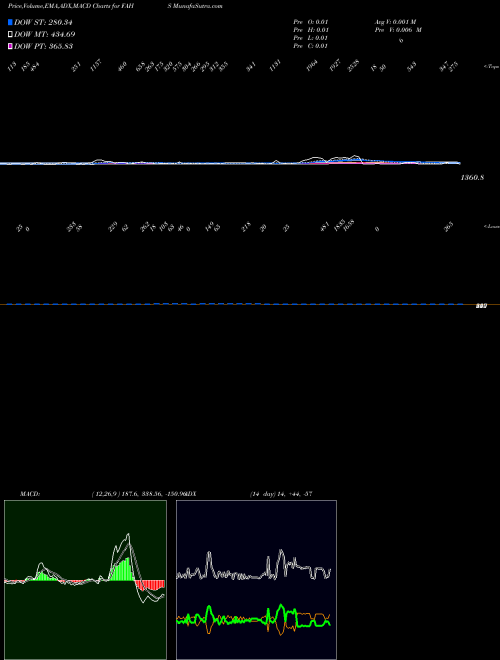Viewport: 500px width, 660px height.
Task: Click the 'Pre O: 0.01' open value
Action: point(311,22)
